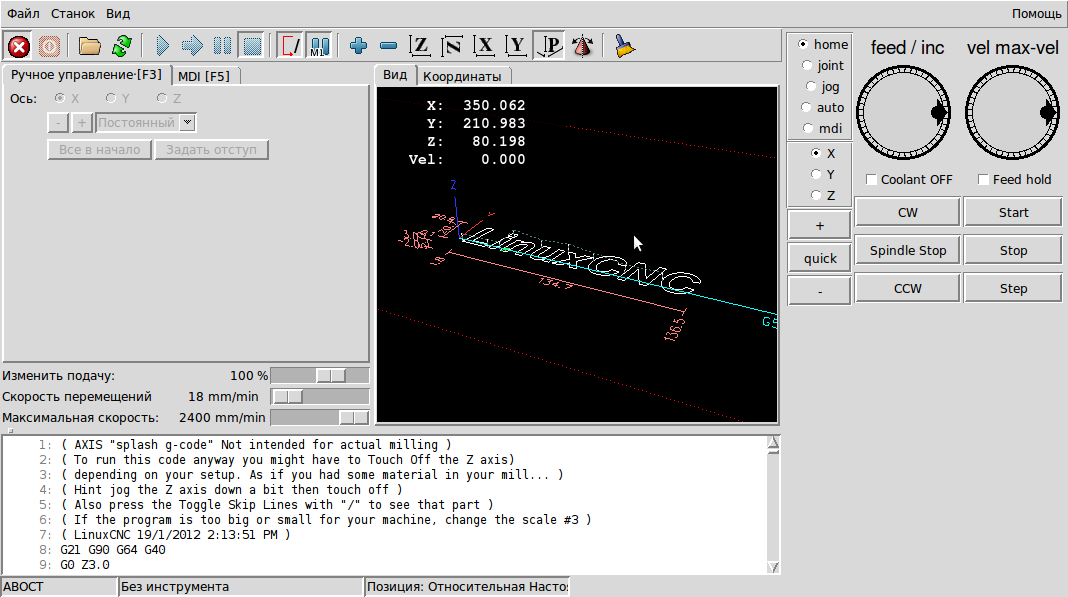Click the plus jog button in right panel
The image size is (1068, 597).
point(819,226)
